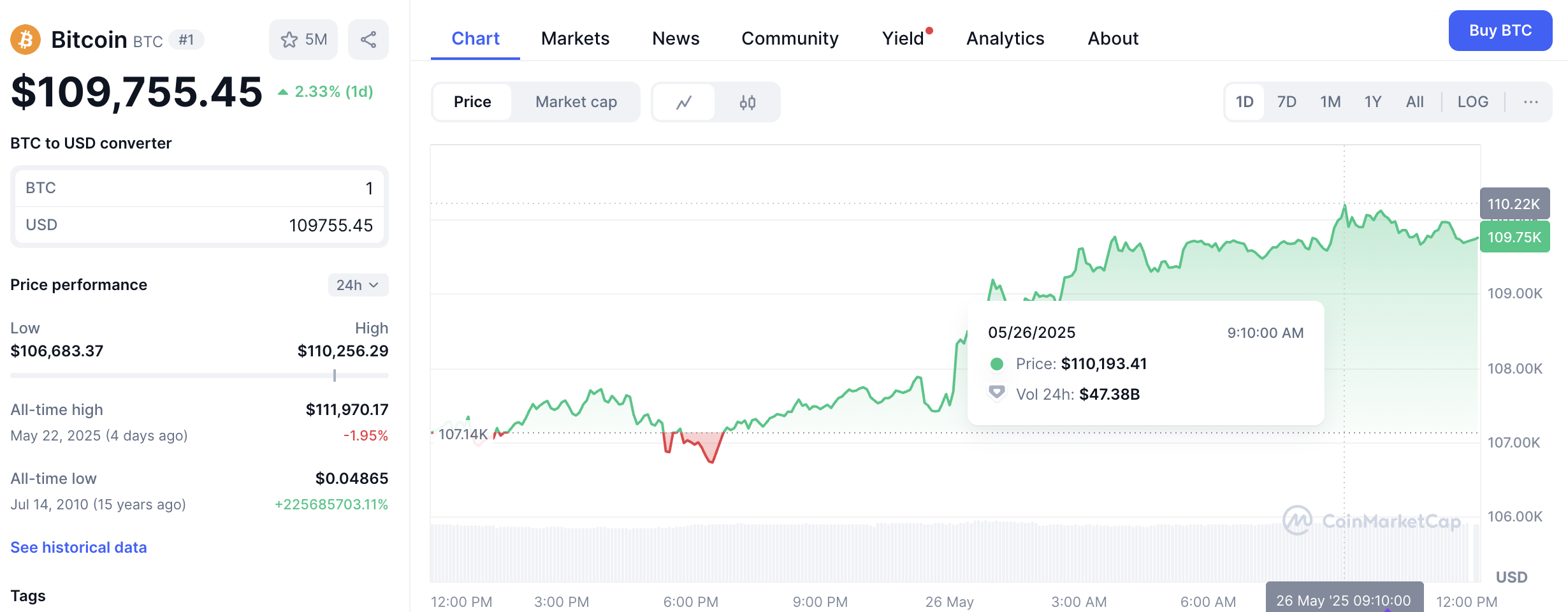The height and width of the screenshot is (612, 1568).
Task: Click the 109.00K y-axis label
Action: (x=1515, y=293)
